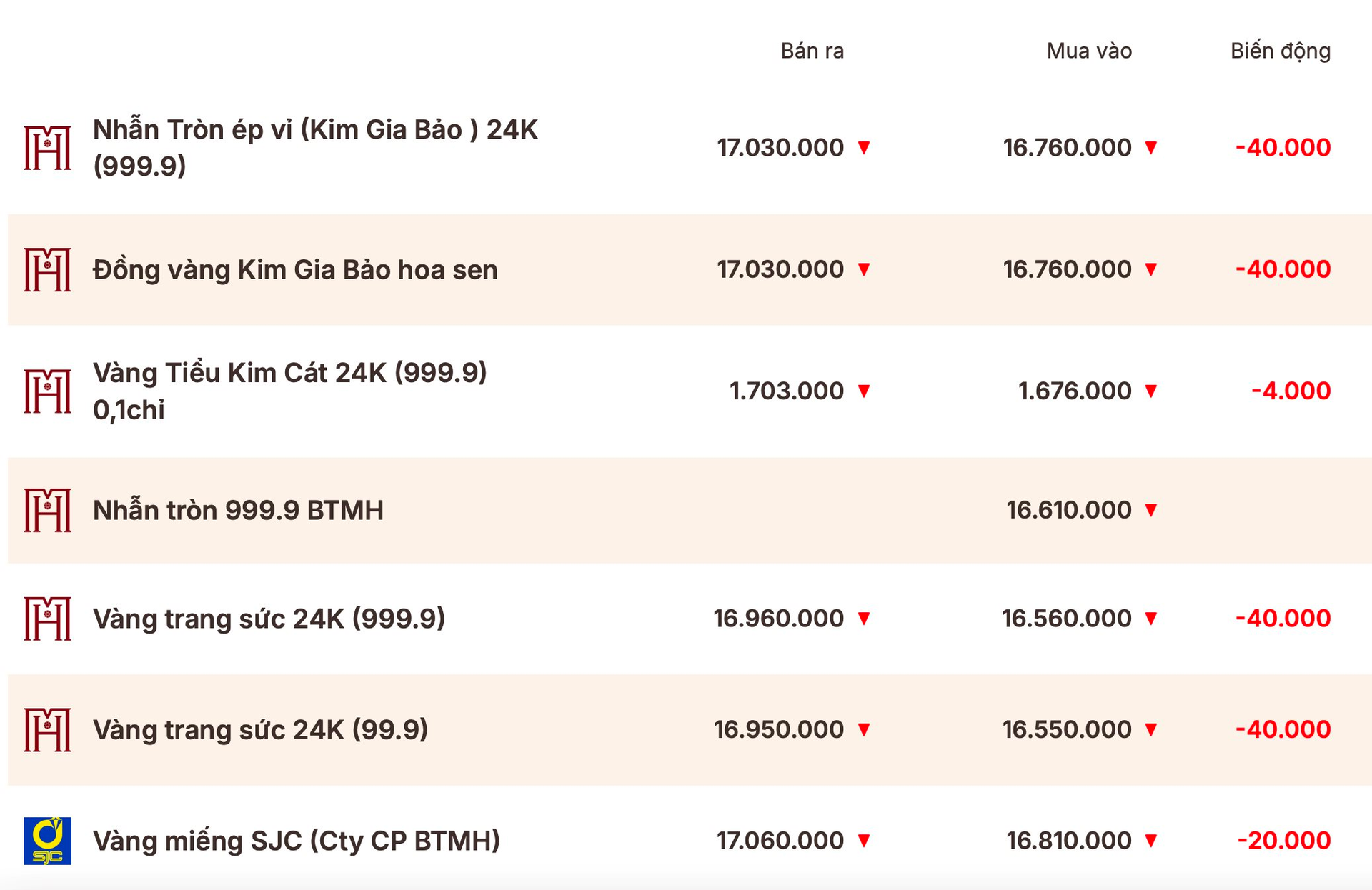The image size is (1372, 890).
Task: Click the Biến động column header
Action: [x=1280, y=51]
